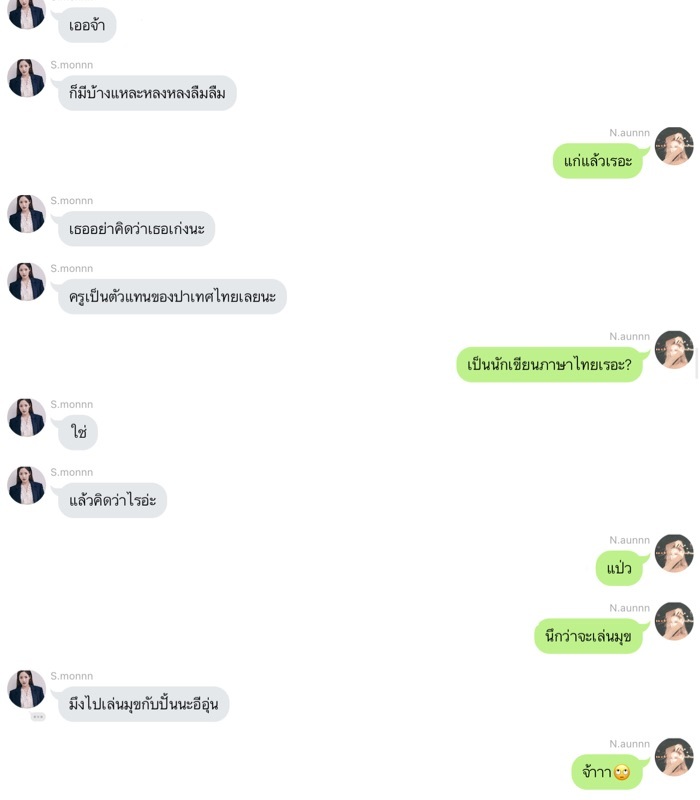Open N.aunnn name above แป่ว message
700x800 pixels.
(x=629, y=540)
